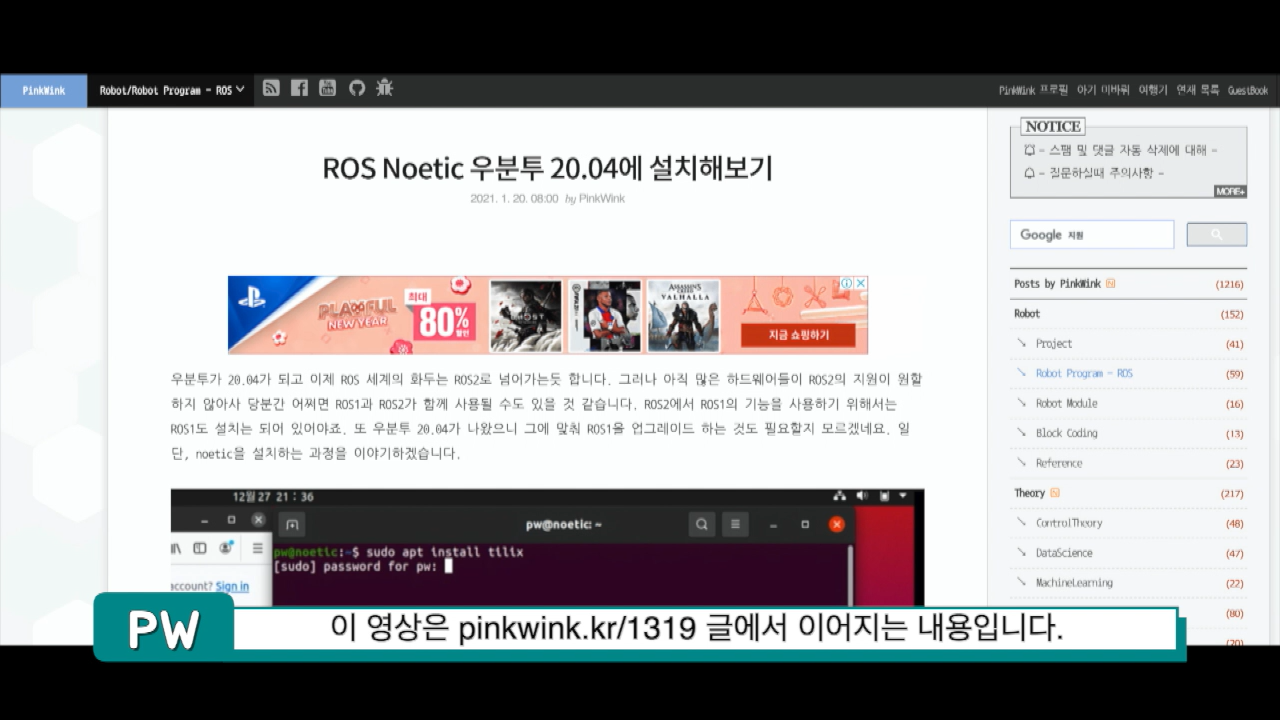Click the bug icon in header
The image size is (1280, 720).
point(385,88)
